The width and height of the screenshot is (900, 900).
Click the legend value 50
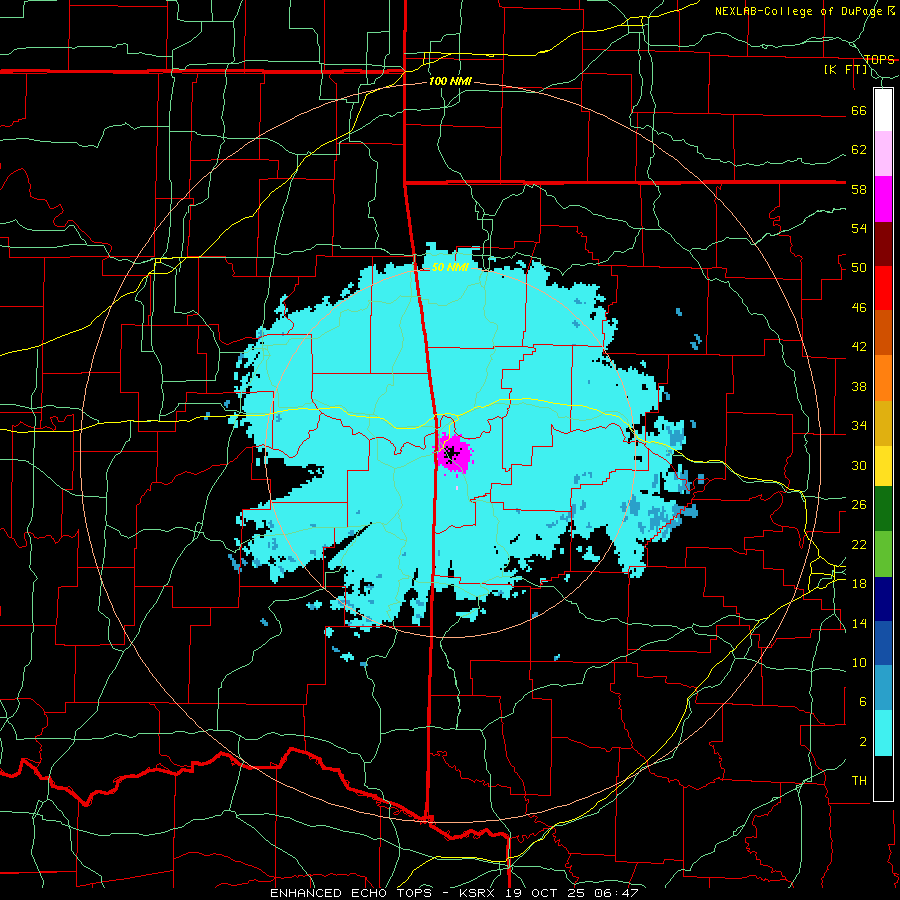pos(859,267)
